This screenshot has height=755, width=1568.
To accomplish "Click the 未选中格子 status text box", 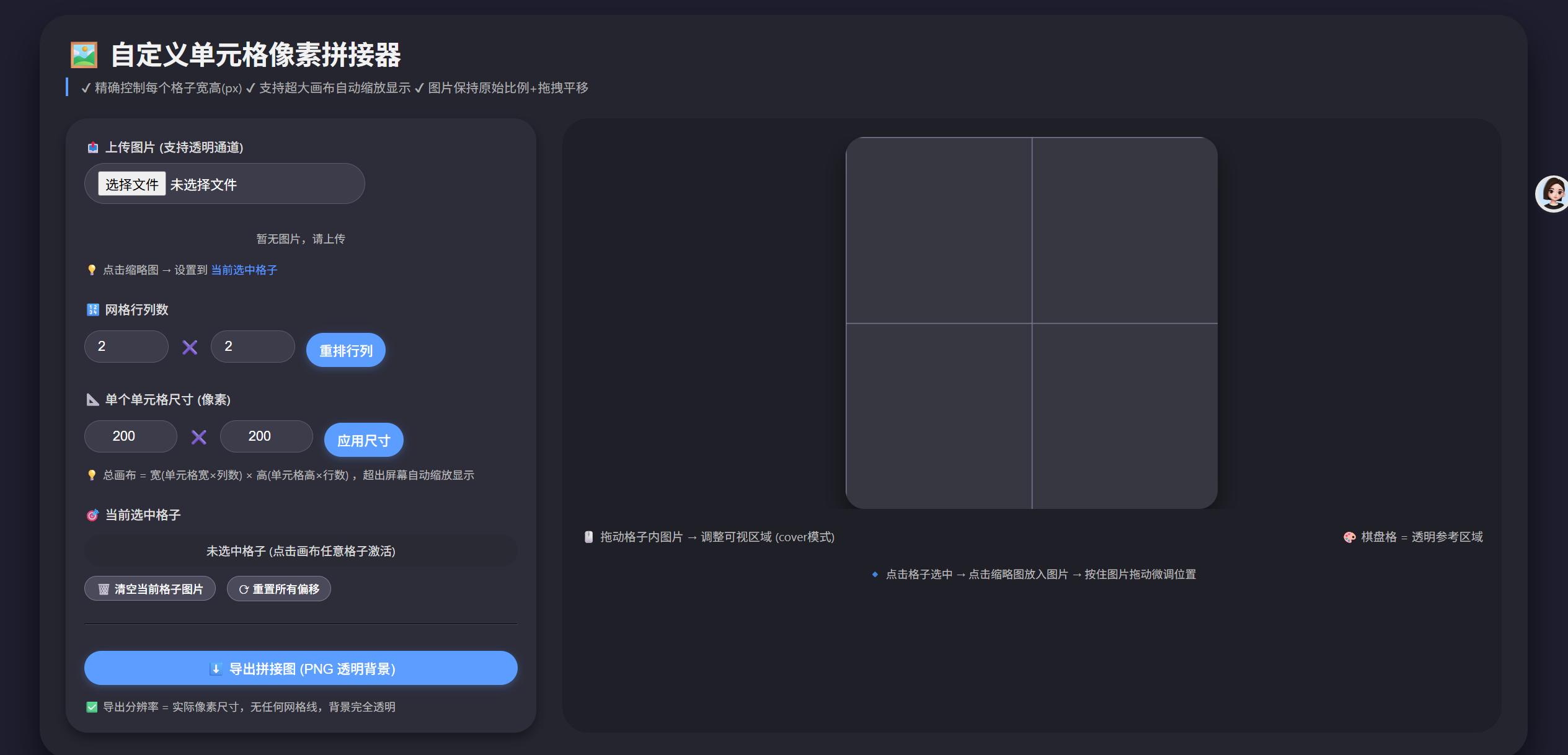I will (x=301, y=551).
